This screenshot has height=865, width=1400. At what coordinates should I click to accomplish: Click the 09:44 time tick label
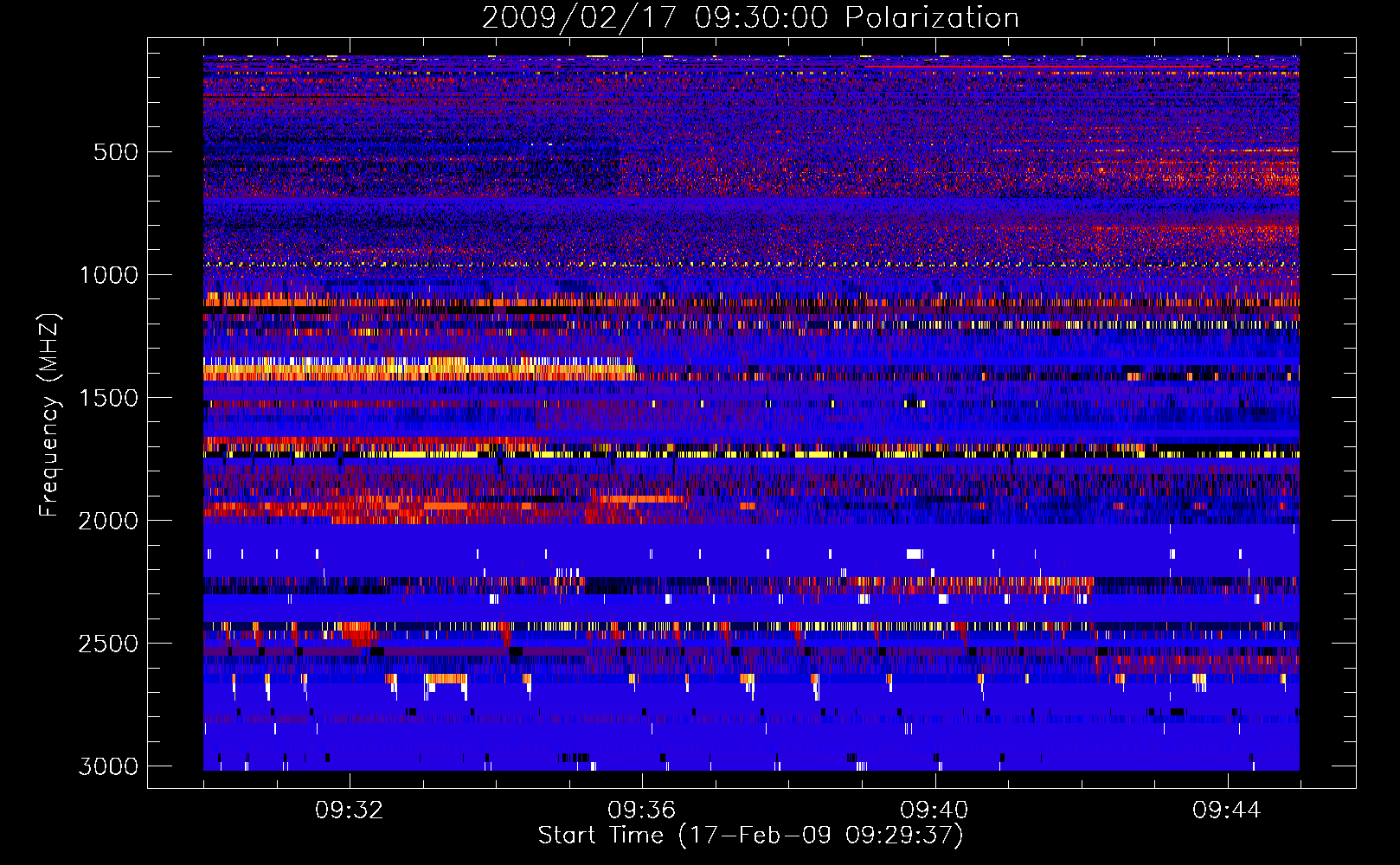[x=1227, y=811]
